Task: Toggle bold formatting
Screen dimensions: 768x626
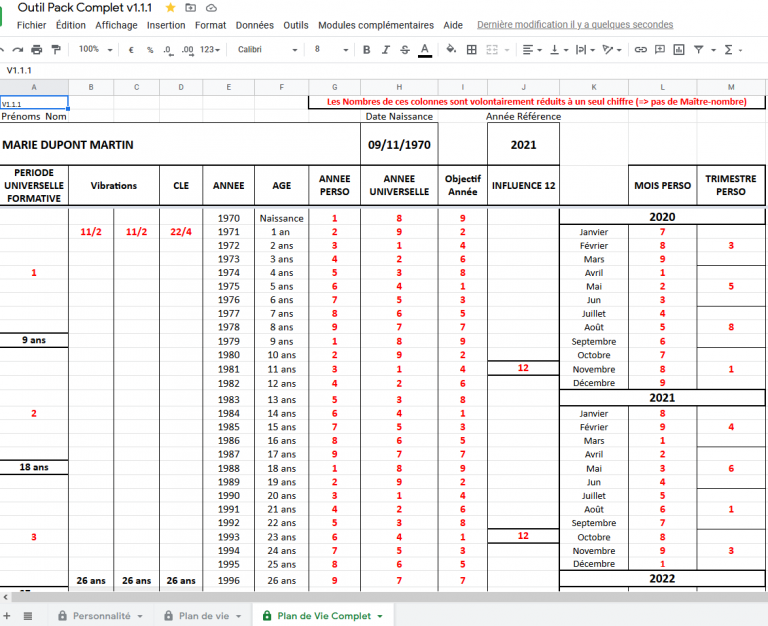Action: click(x=366, y=49)
